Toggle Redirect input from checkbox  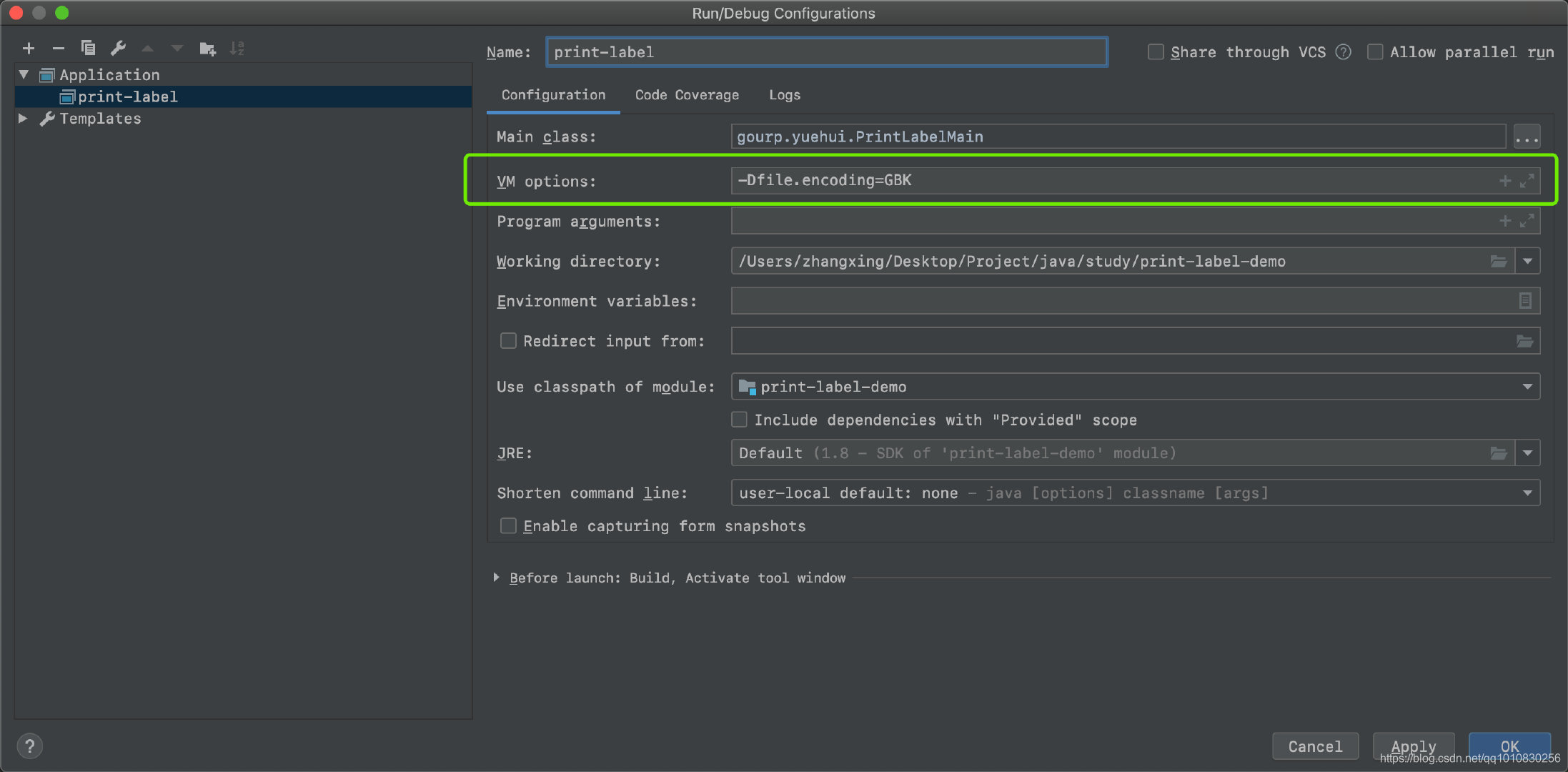[x=508, y=341]
